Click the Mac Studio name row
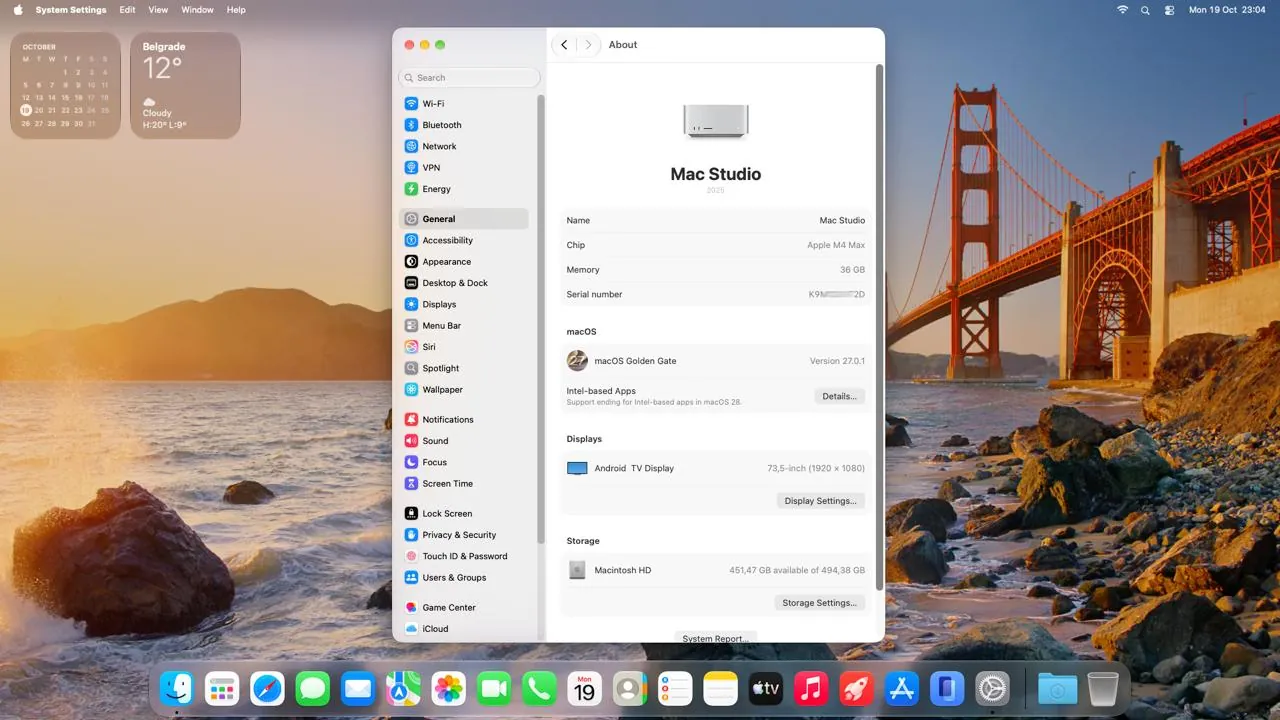 pos(715,220)
